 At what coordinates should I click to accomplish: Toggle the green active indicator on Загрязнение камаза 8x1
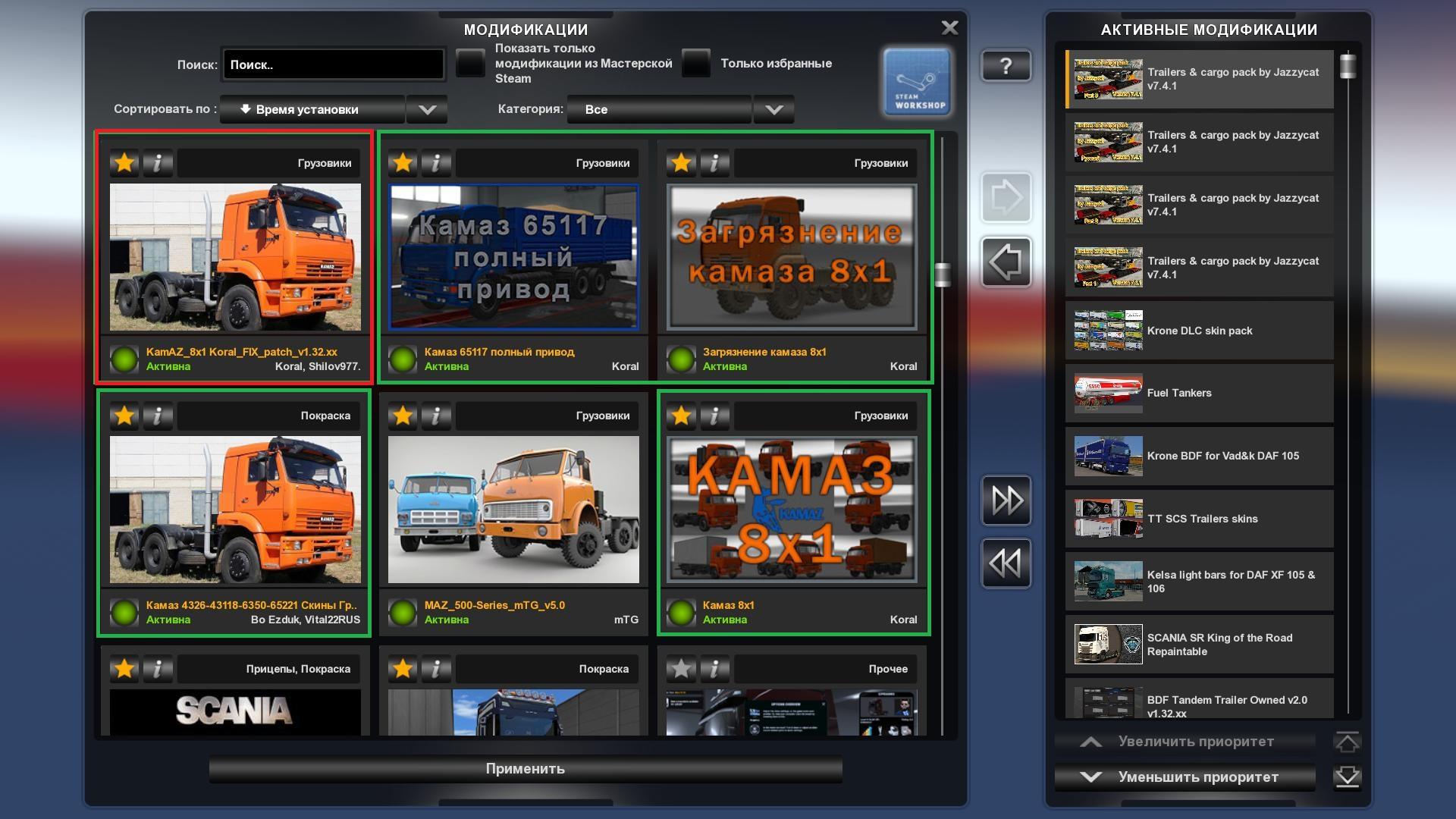tap(680, 359)
